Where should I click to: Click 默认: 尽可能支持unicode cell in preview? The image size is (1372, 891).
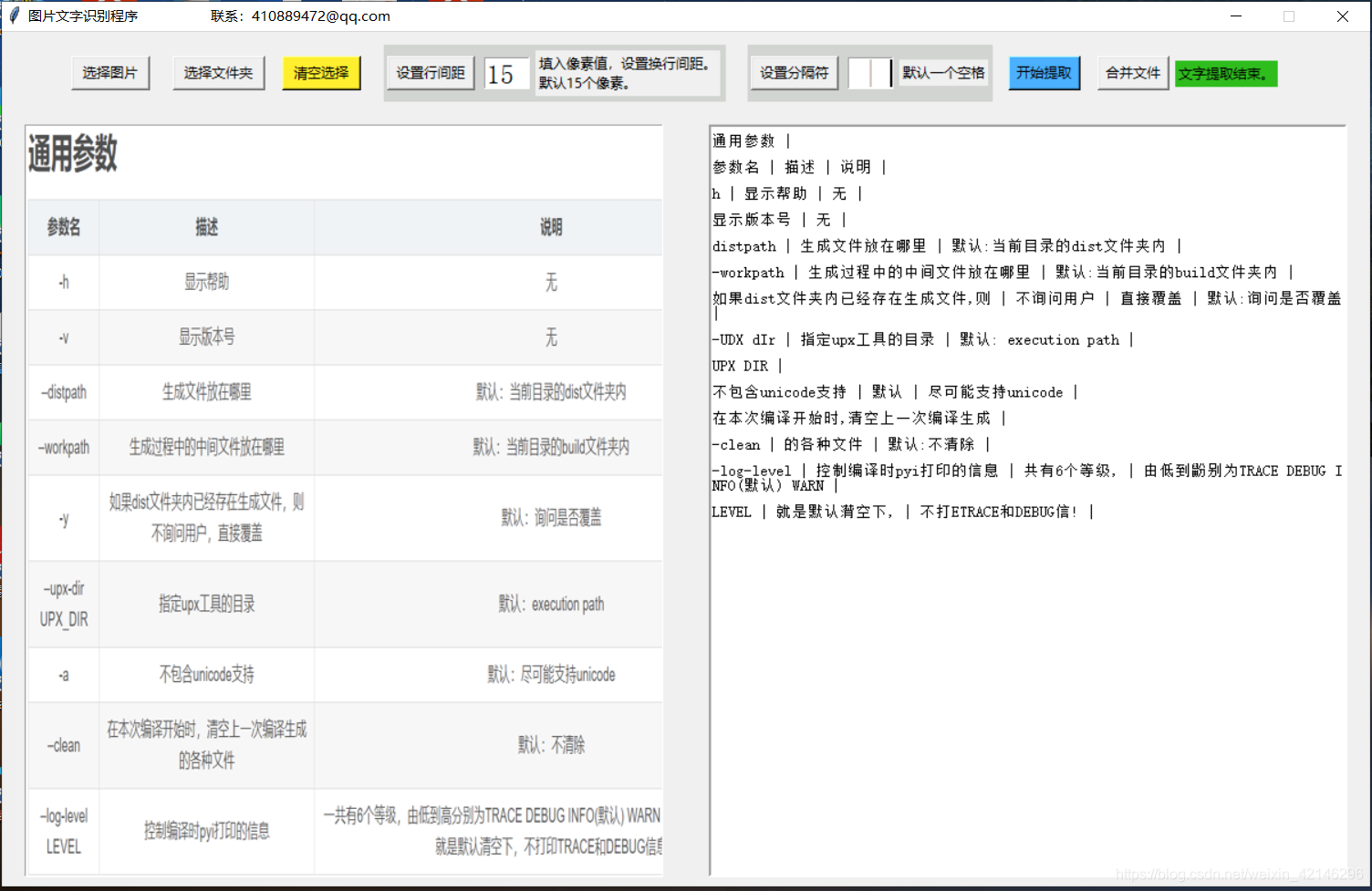tap(551, 675)
